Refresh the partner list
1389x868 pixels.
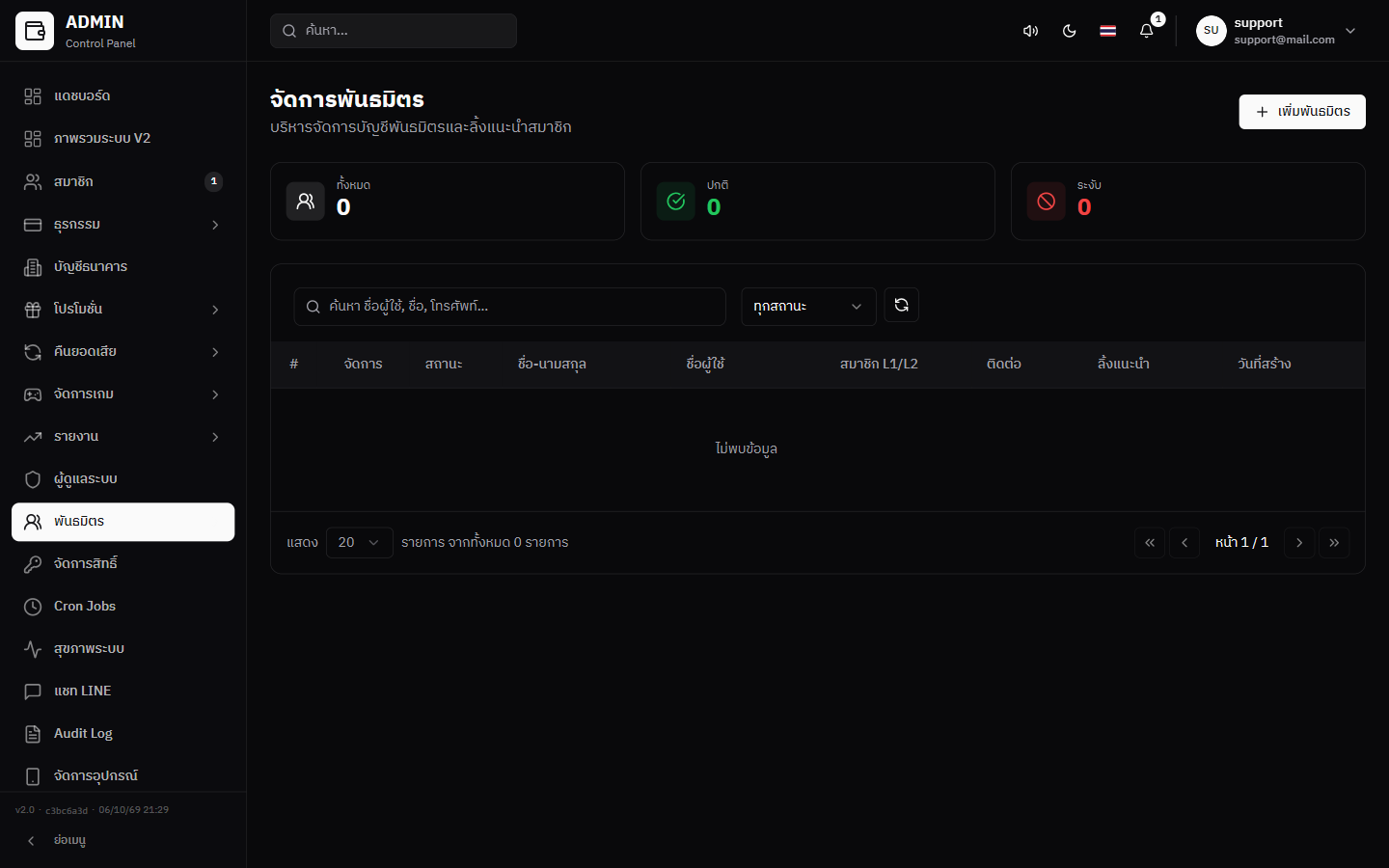click(x=901, y=305)
